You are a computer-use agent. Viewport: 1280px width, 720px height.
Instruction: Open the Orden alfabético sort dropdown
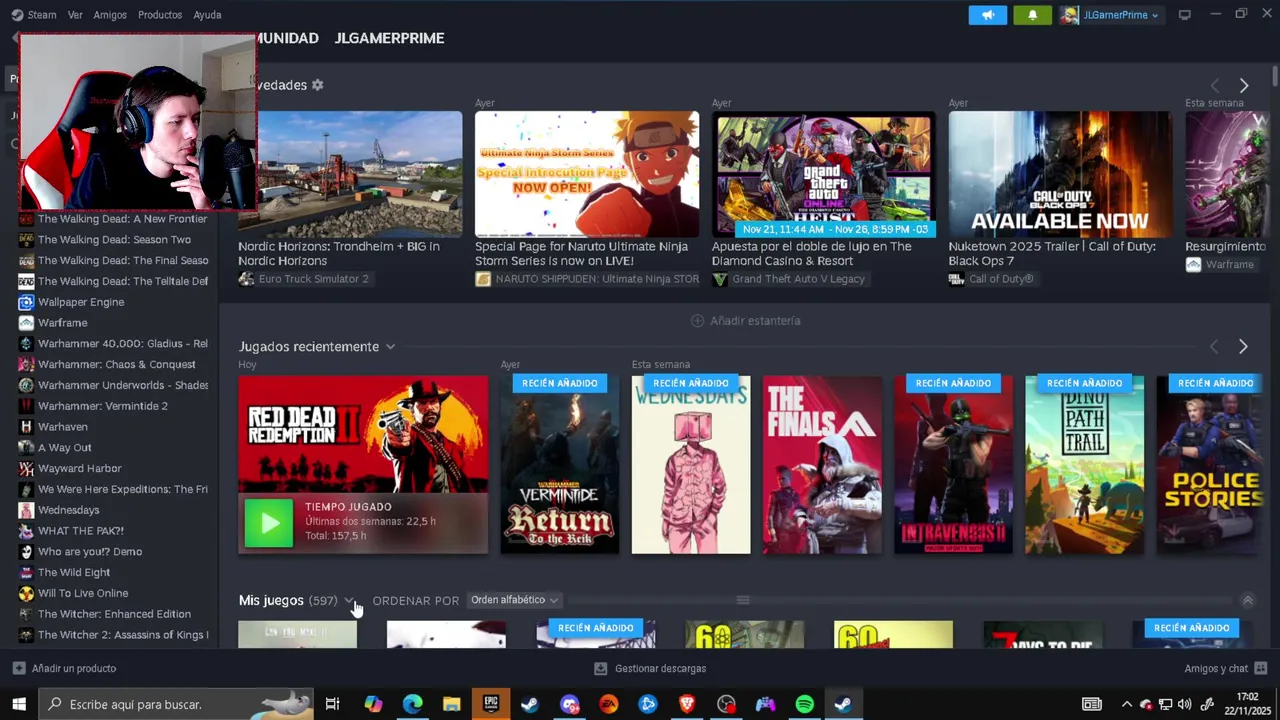pos(515,600)
